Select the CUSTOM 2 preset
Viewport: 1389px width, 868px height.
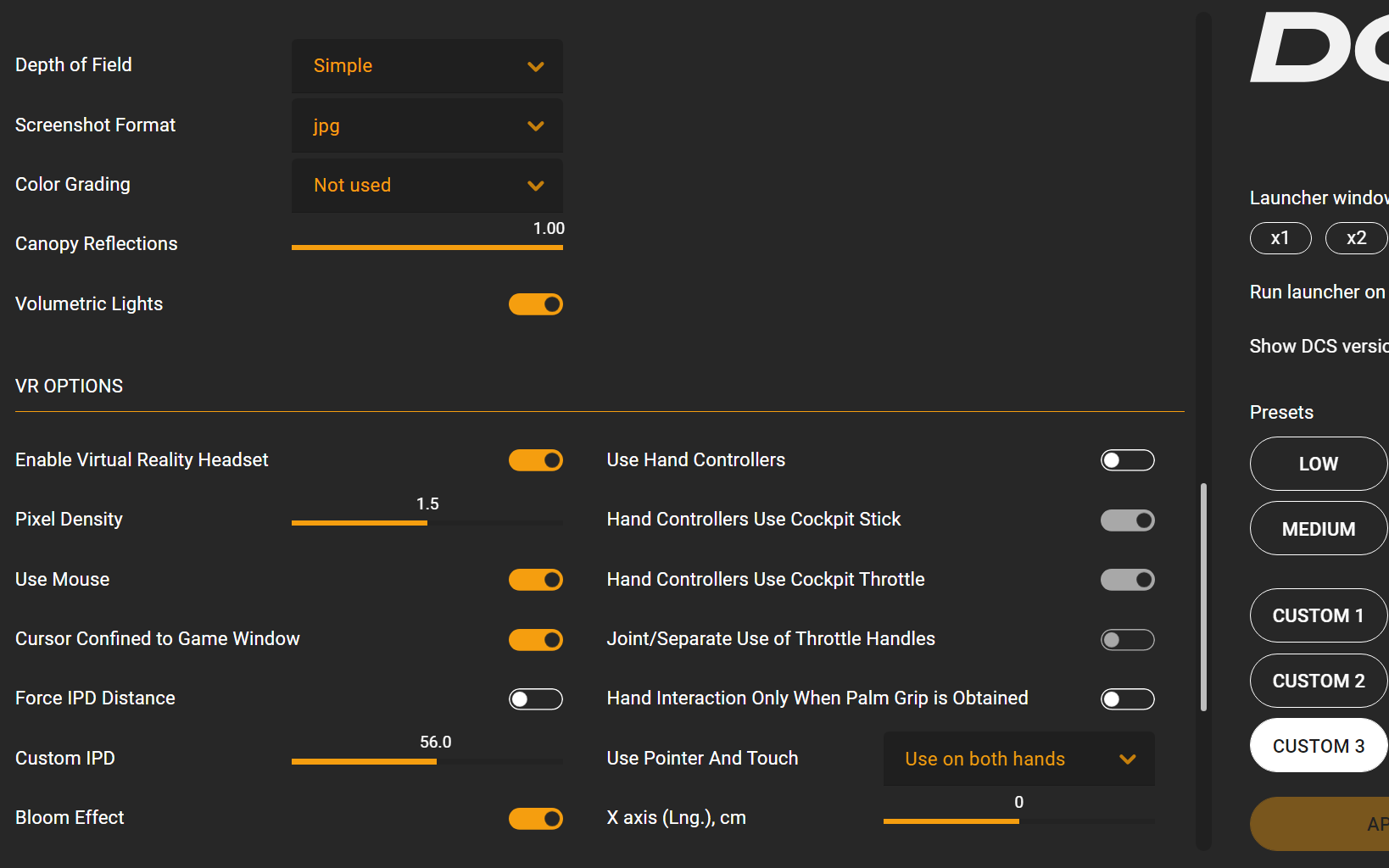point(1318,681)
